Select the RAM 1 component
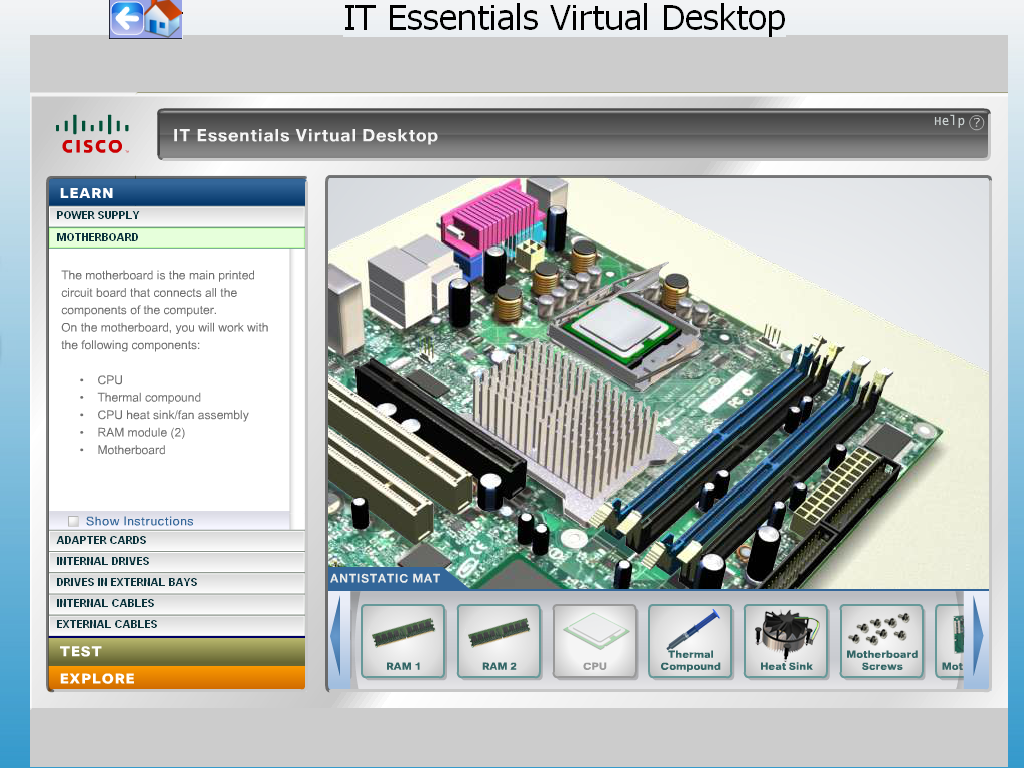 click(403, 641)
